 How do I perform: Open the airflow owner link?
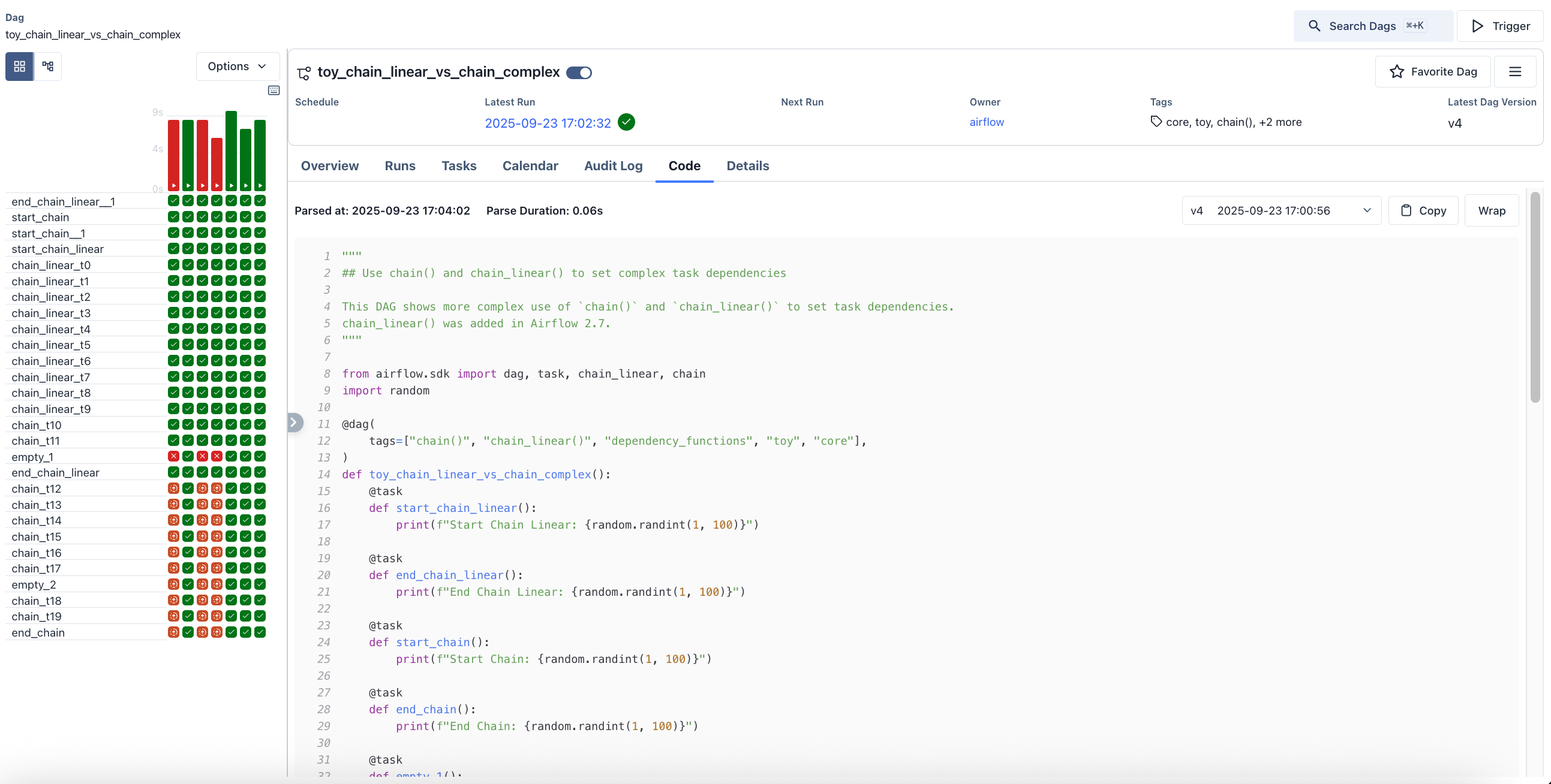tap(986, 122)
